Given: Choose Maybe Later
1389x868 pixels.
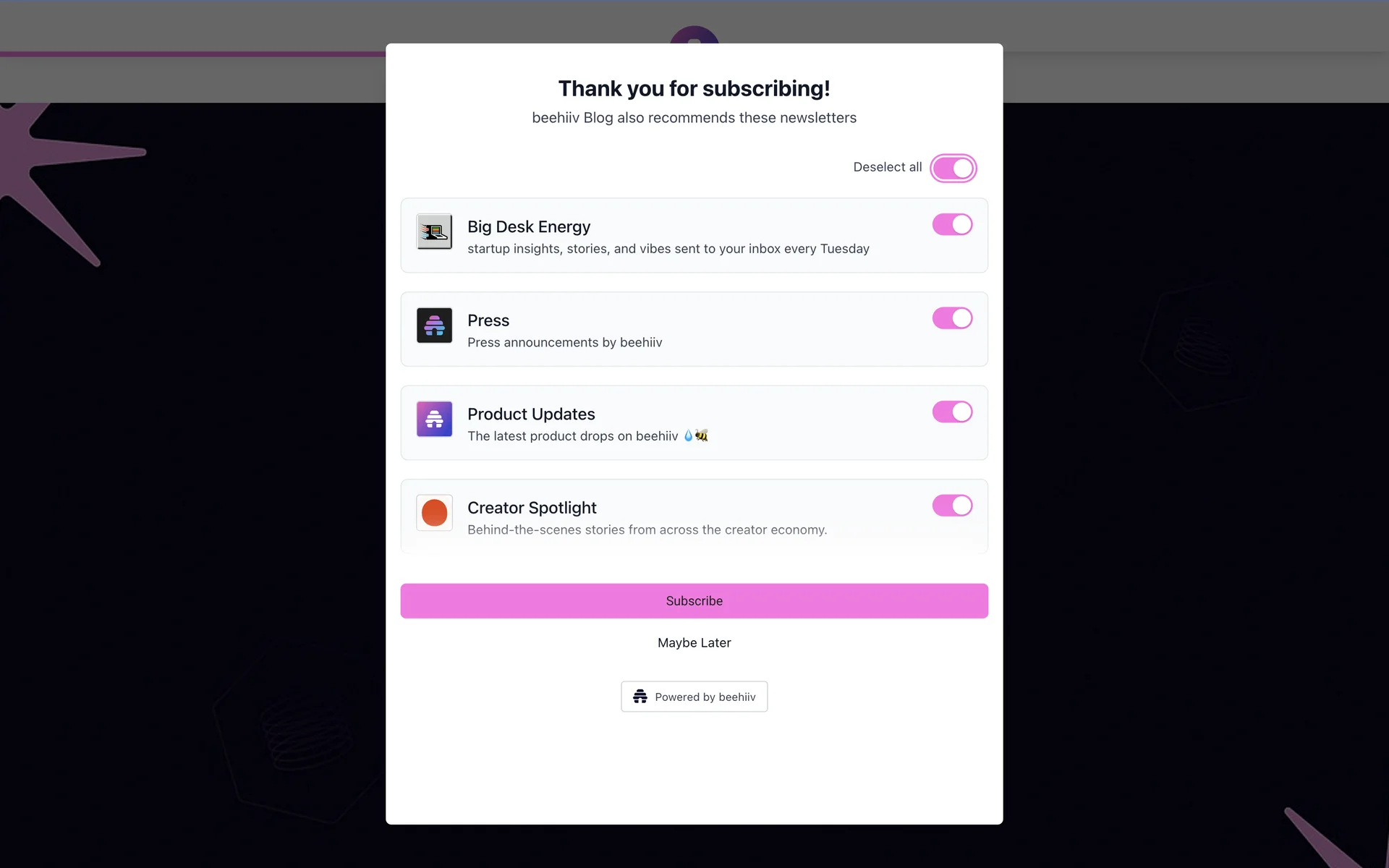Looking at the screenshot, I should pyautogui.click(x=694, y=642).
